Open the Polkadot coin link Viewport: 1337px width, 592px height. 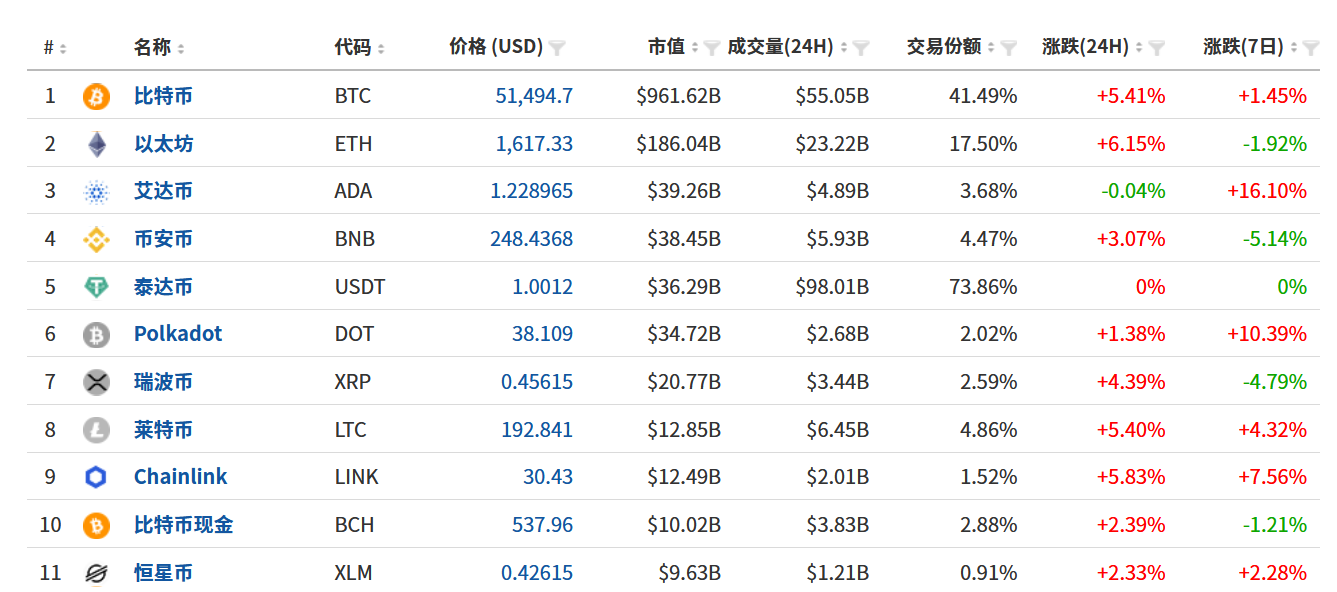(x=178, y=334)
